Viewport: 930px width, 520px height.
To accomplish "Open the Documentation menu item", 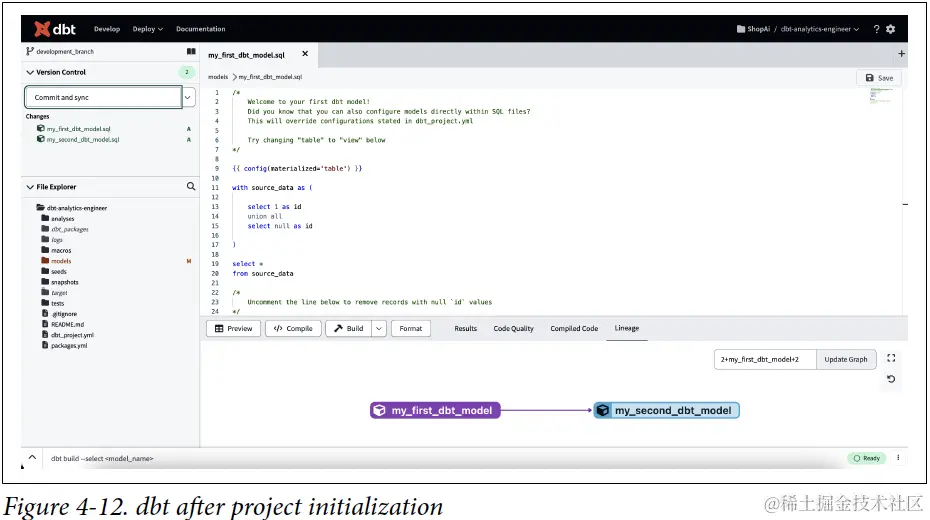I will tap(200, 29).
